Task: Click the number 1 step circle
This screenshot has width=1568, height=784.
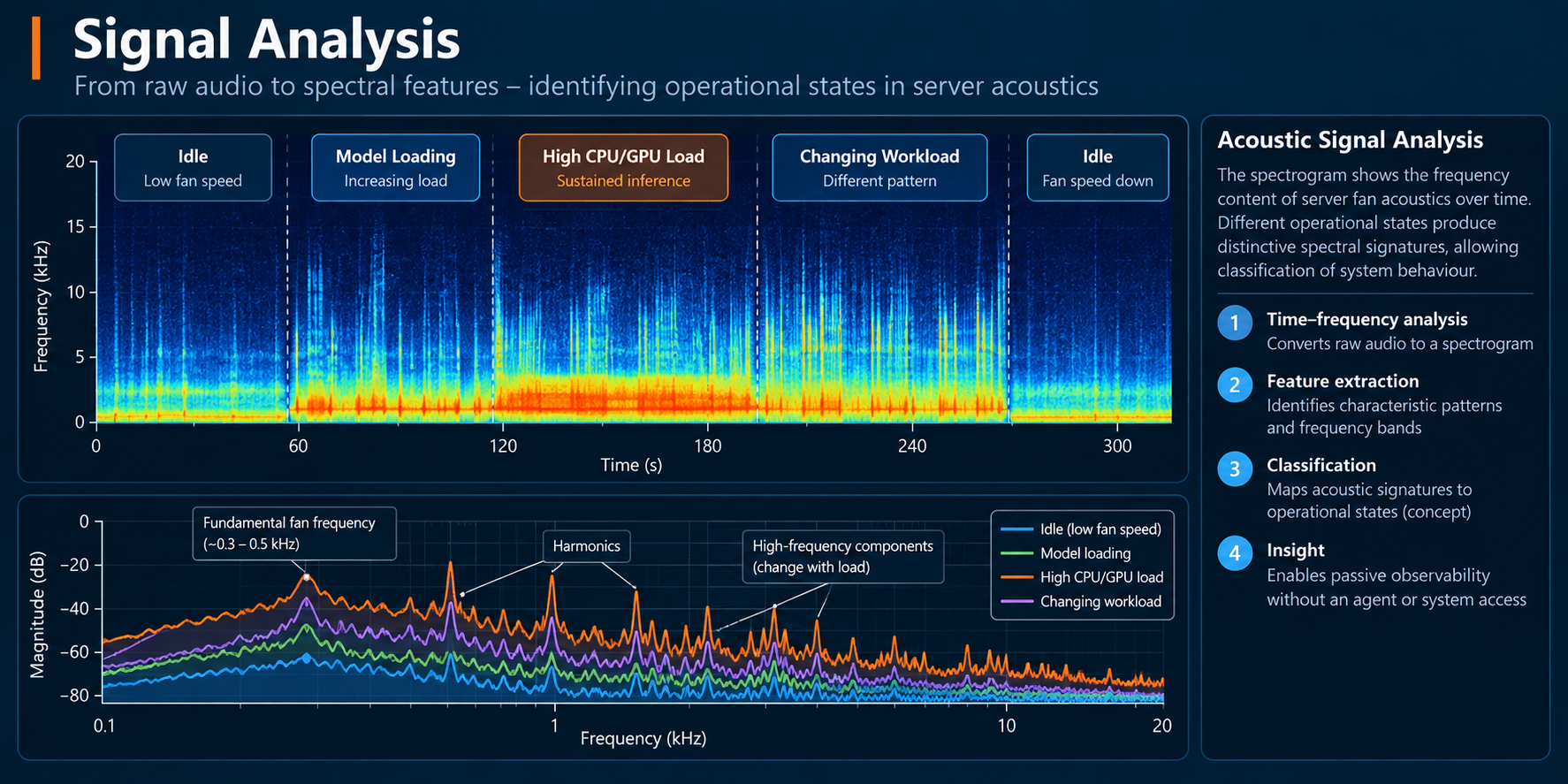Action: point(1235,323)
